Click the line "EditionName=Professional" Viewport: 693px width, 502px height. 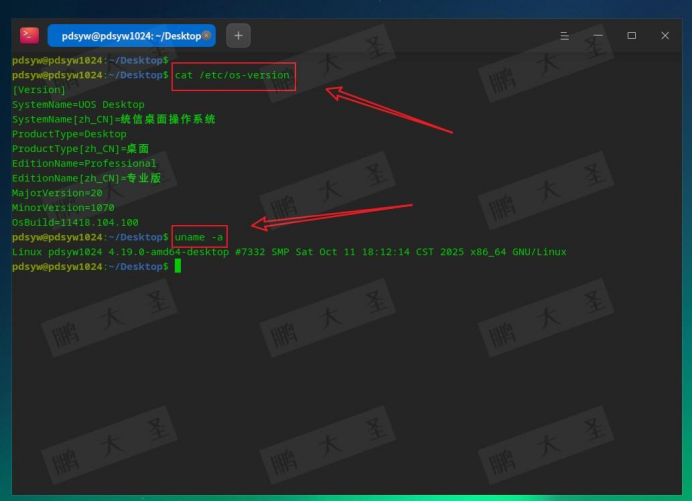point(84,164)
